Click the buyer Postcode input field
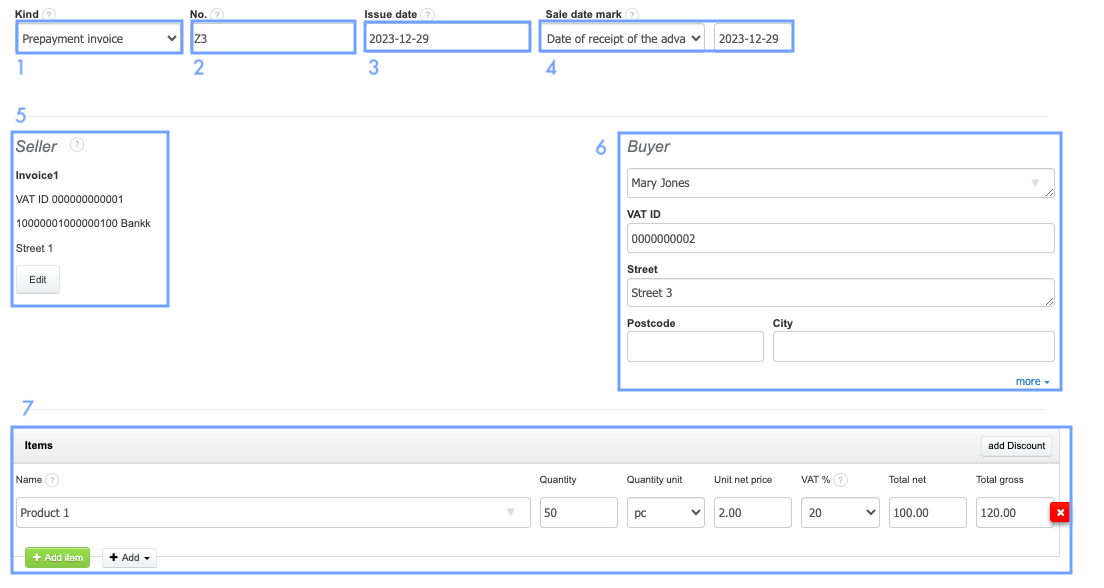The width and height of the screenshot is (1104, 588). (695, 347)
